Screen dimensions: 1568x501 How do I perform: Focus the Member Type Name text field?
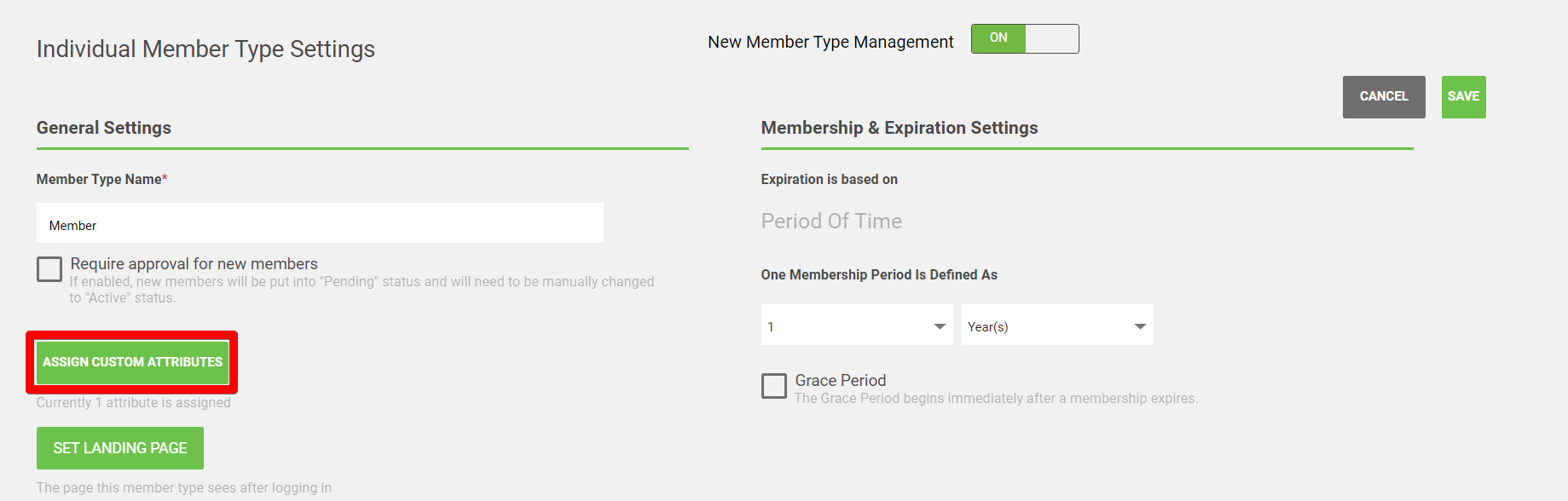pyautogui.click(x=320, y=223)
